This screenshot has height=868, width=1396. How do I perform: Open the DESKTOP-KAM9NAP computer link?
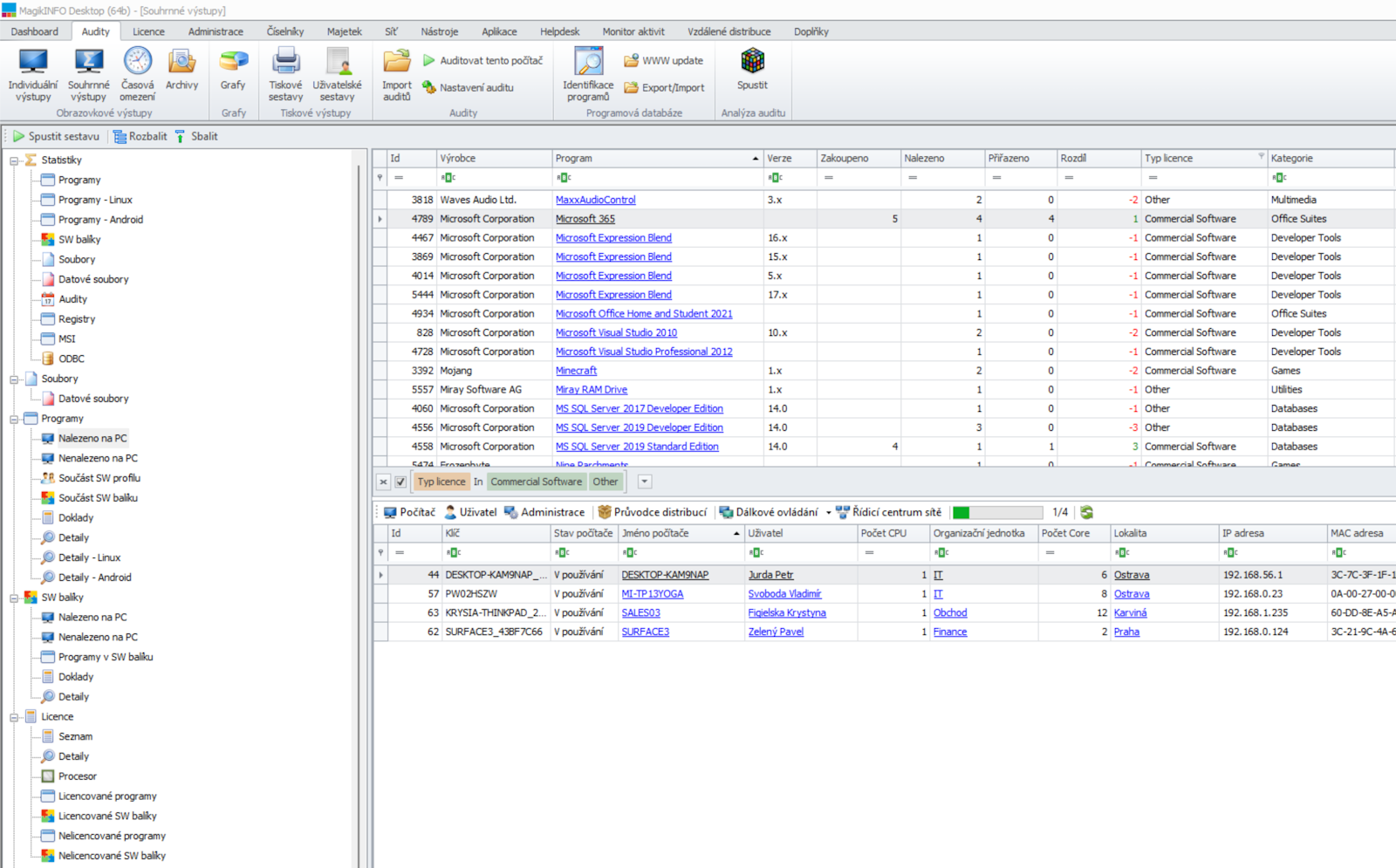pyautogui.click(x=665, y=575)
